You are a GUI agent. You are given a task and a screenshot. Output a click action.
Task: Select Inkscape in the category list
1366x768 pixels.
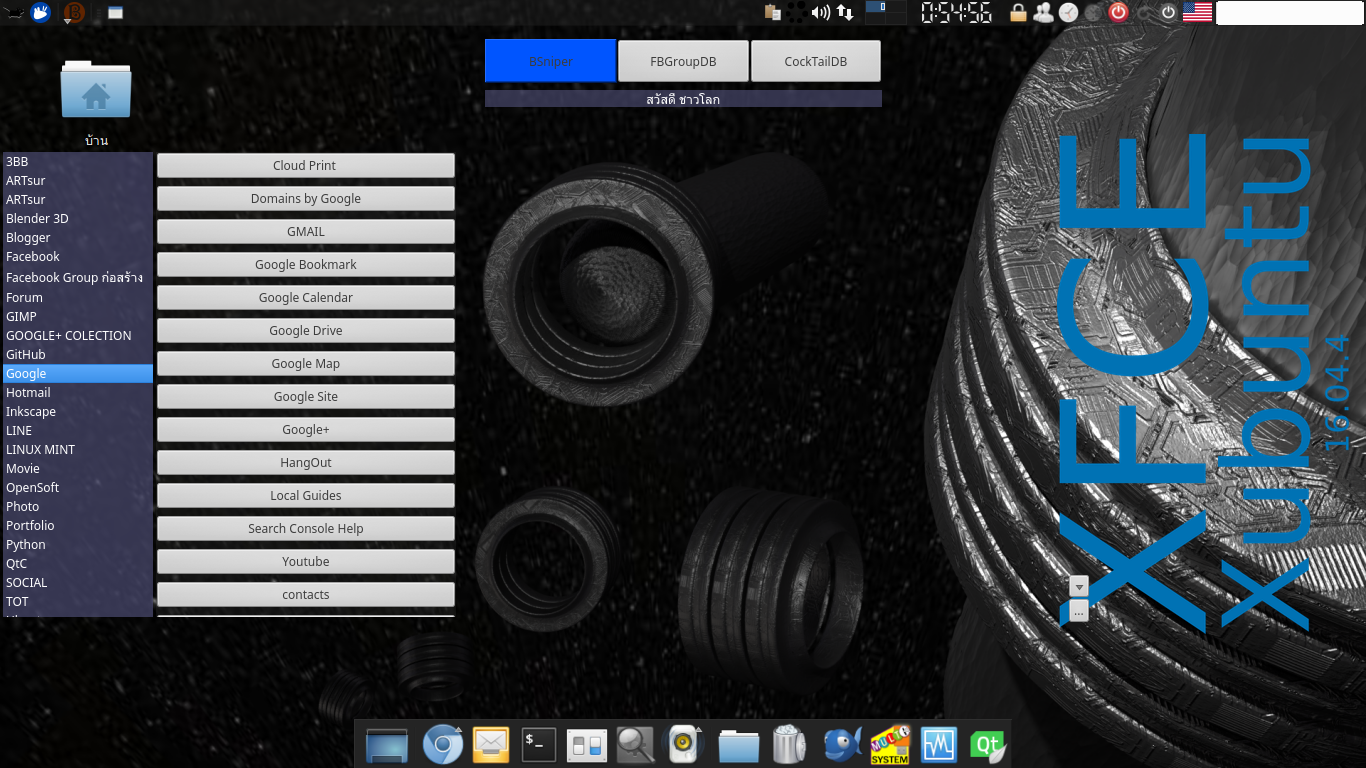click(78, 411)
